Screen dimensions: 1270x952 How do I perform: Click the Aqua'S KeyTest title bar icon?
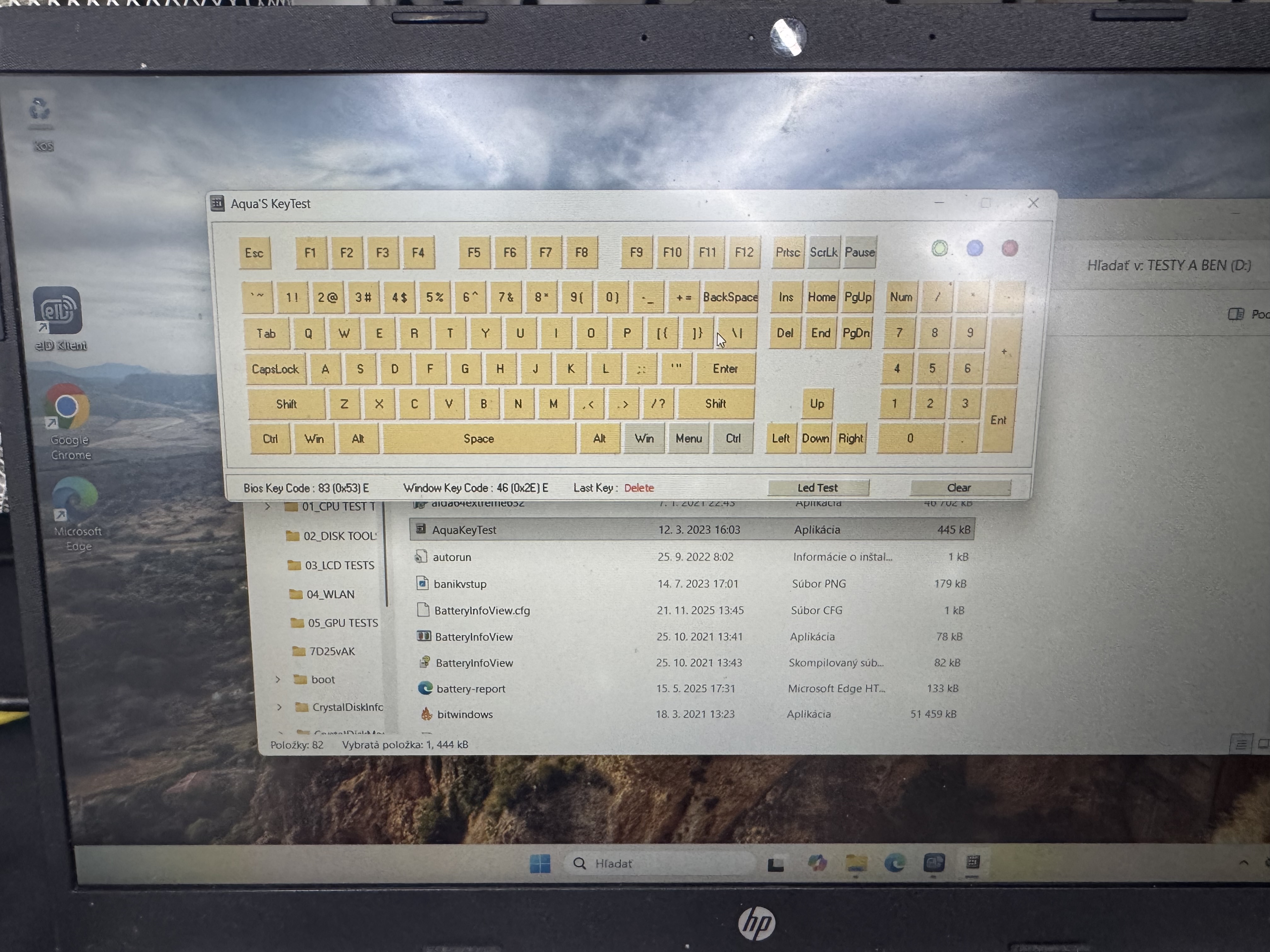[218, 203]
